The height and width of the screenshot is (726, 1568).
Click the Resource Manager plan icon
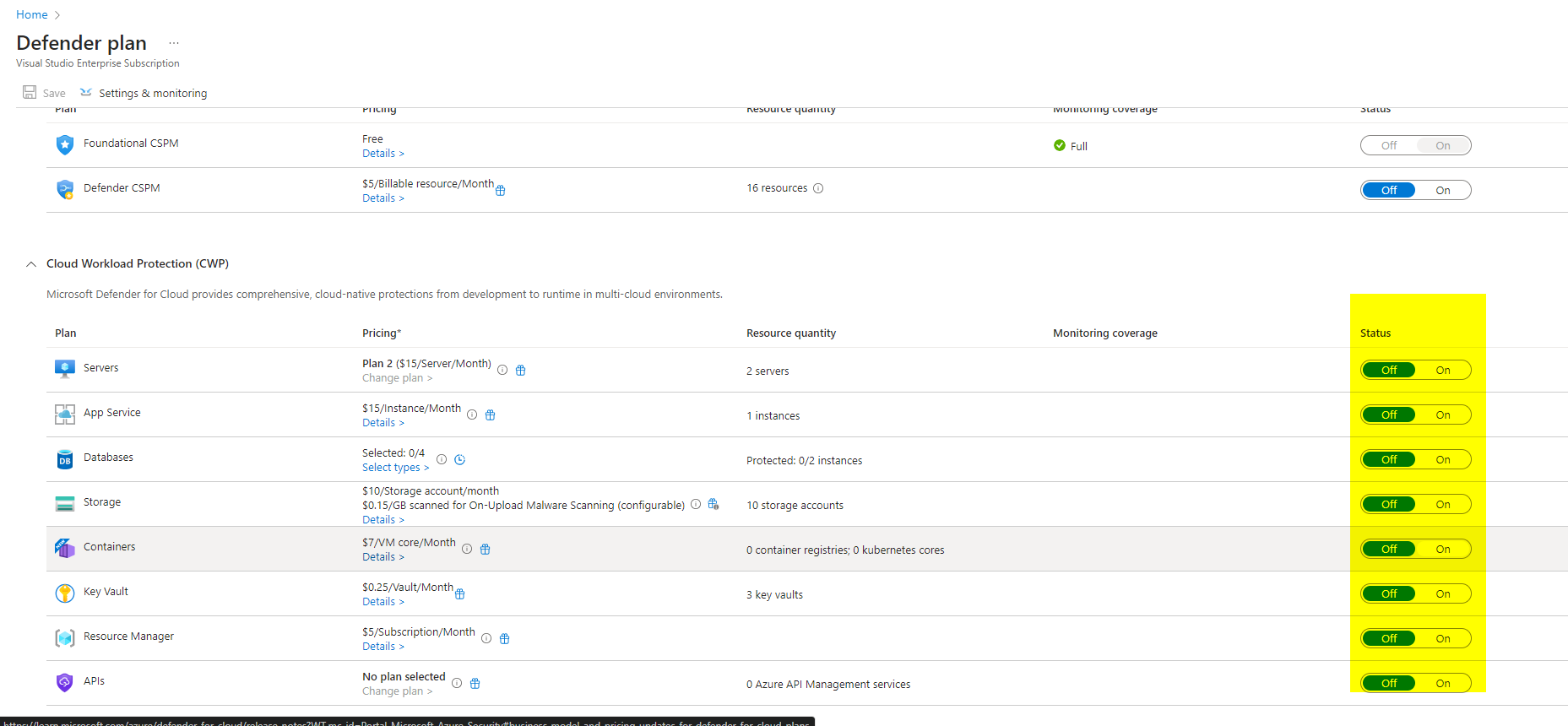click(65, 638)
